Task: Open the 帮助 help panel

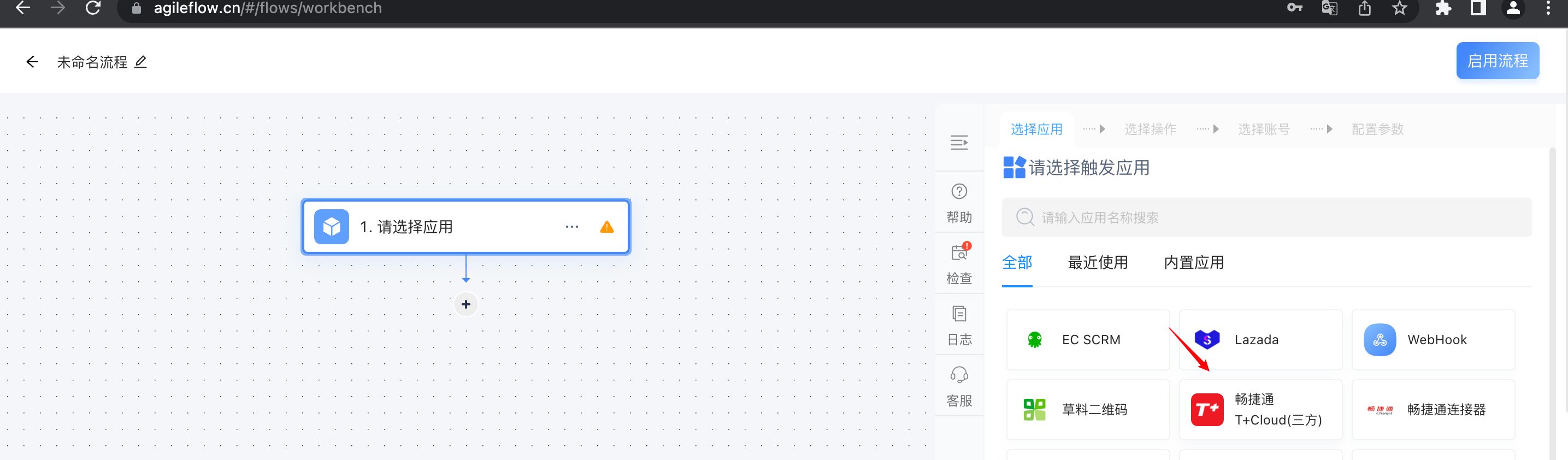Action: pyautogui.click(x=959, y=201)
